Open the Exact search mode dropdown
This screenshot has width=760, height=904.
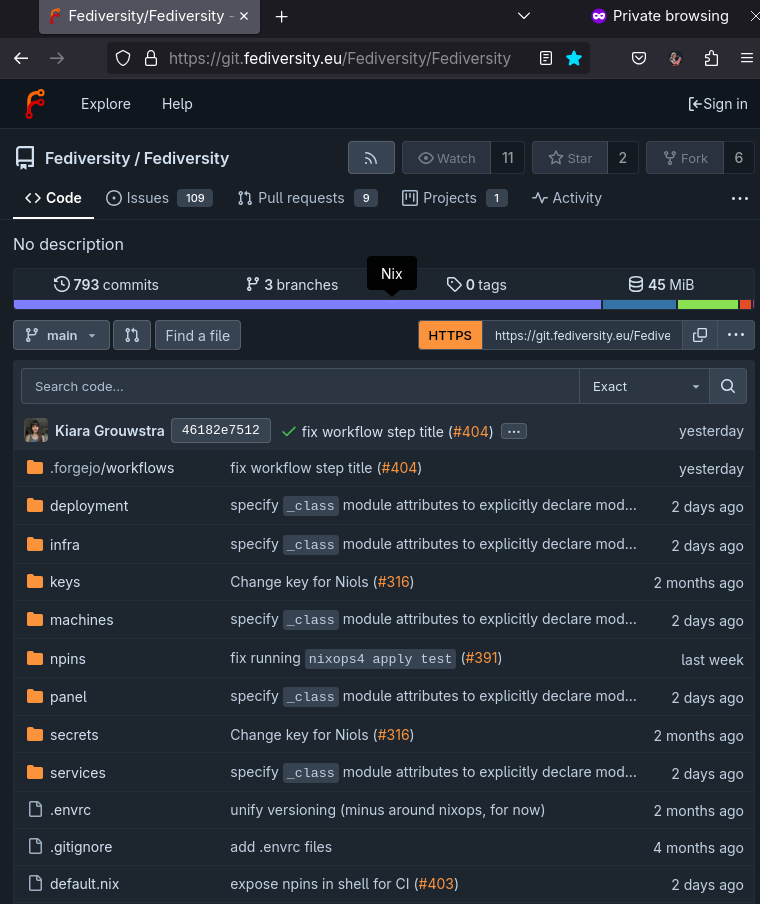[645, 386]
